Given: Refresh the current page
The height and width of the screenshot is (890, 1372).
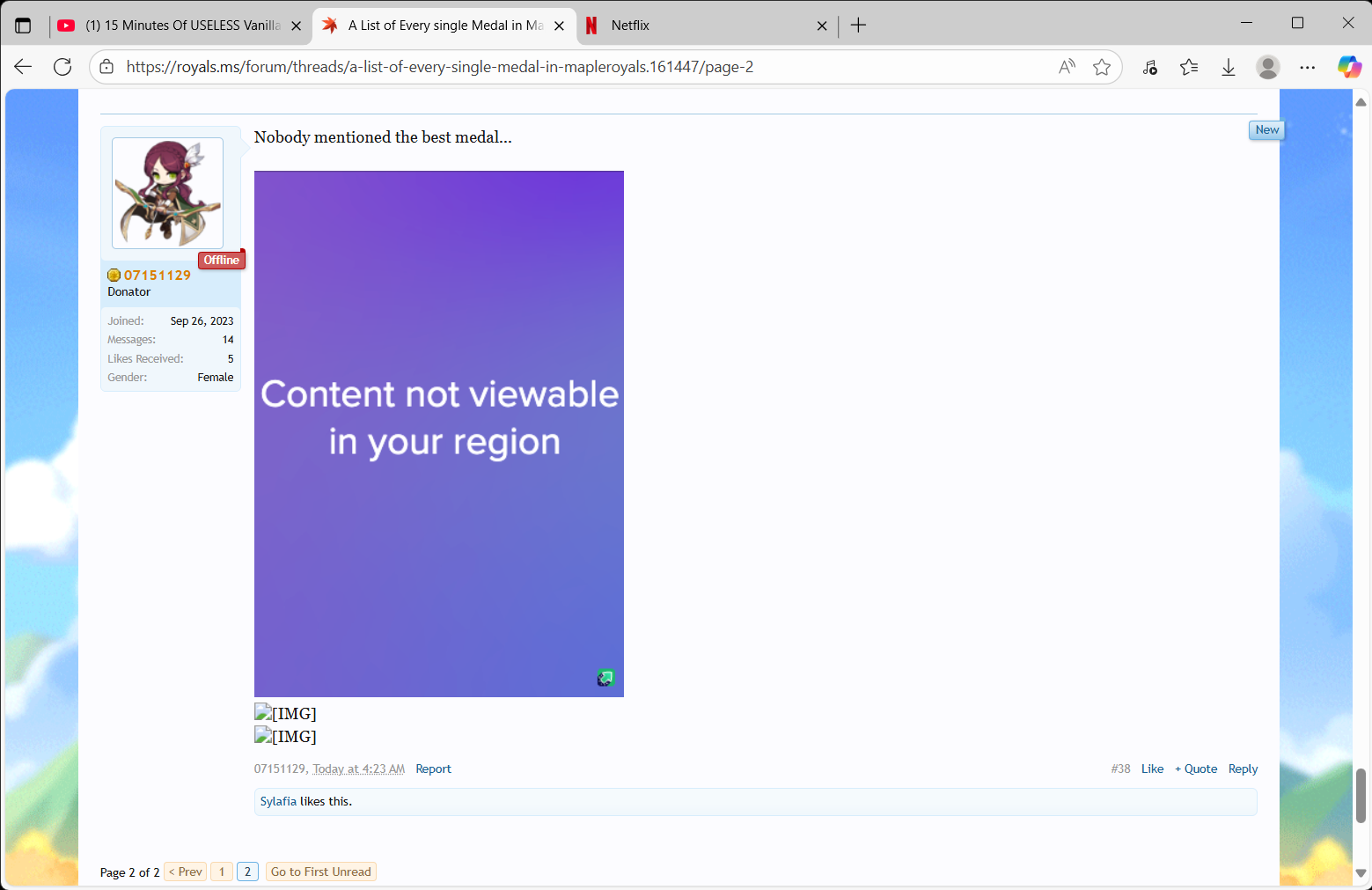Looking at the screenshot, I should (62, 67).
